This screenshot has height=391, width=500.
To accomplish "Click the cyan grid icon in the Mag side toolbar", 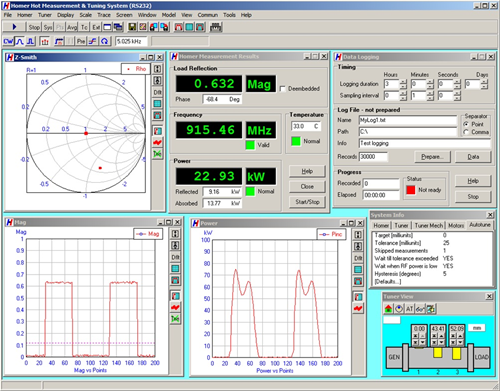I will click(175, 269).
